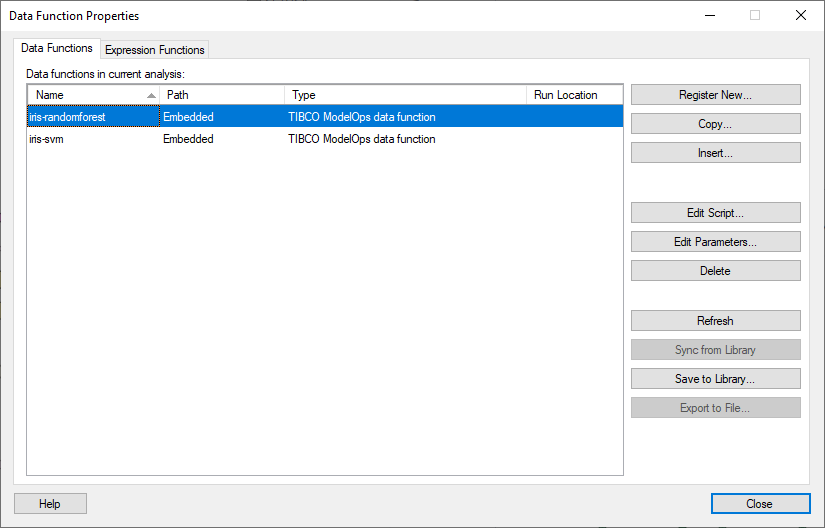
Task: Switch to the Expression Functions tab
Action: click(155, 50)
